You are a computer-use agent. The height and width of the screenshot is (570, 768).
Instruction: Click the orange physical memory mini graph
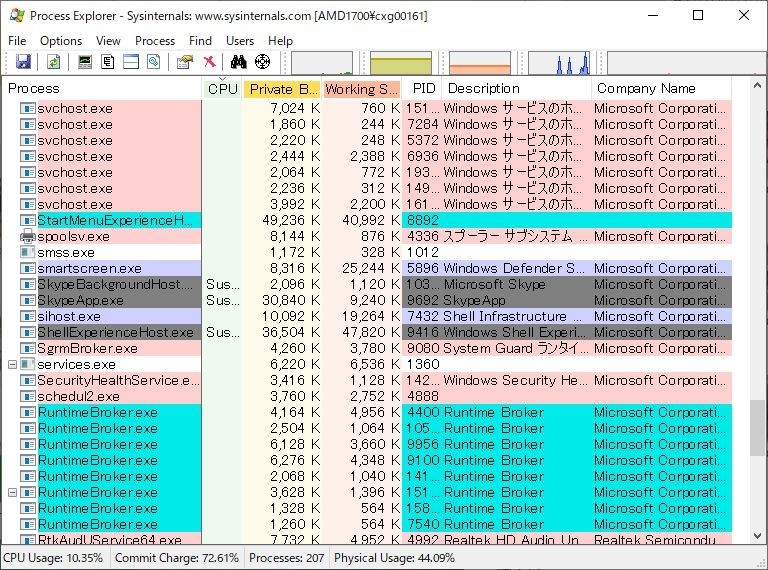480,63
